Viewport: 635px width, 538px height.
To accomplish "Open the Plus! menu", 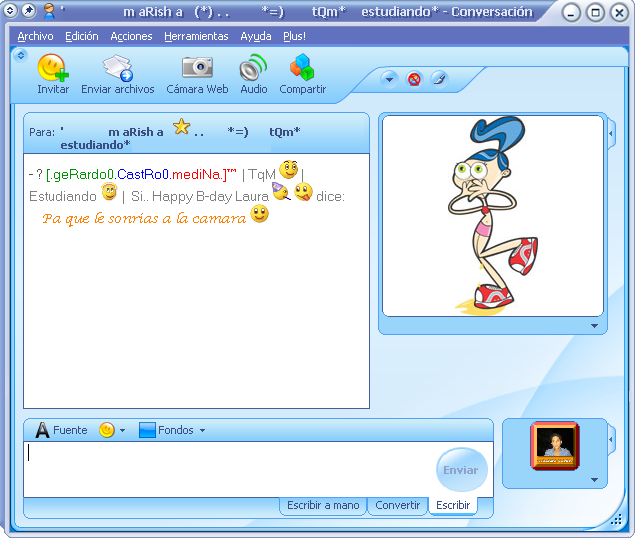I will [294, 36].
